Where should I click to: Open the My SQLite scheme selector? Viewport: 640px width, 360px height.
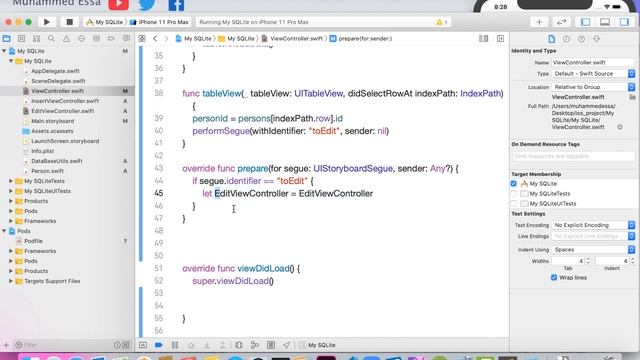pos(104,22)
